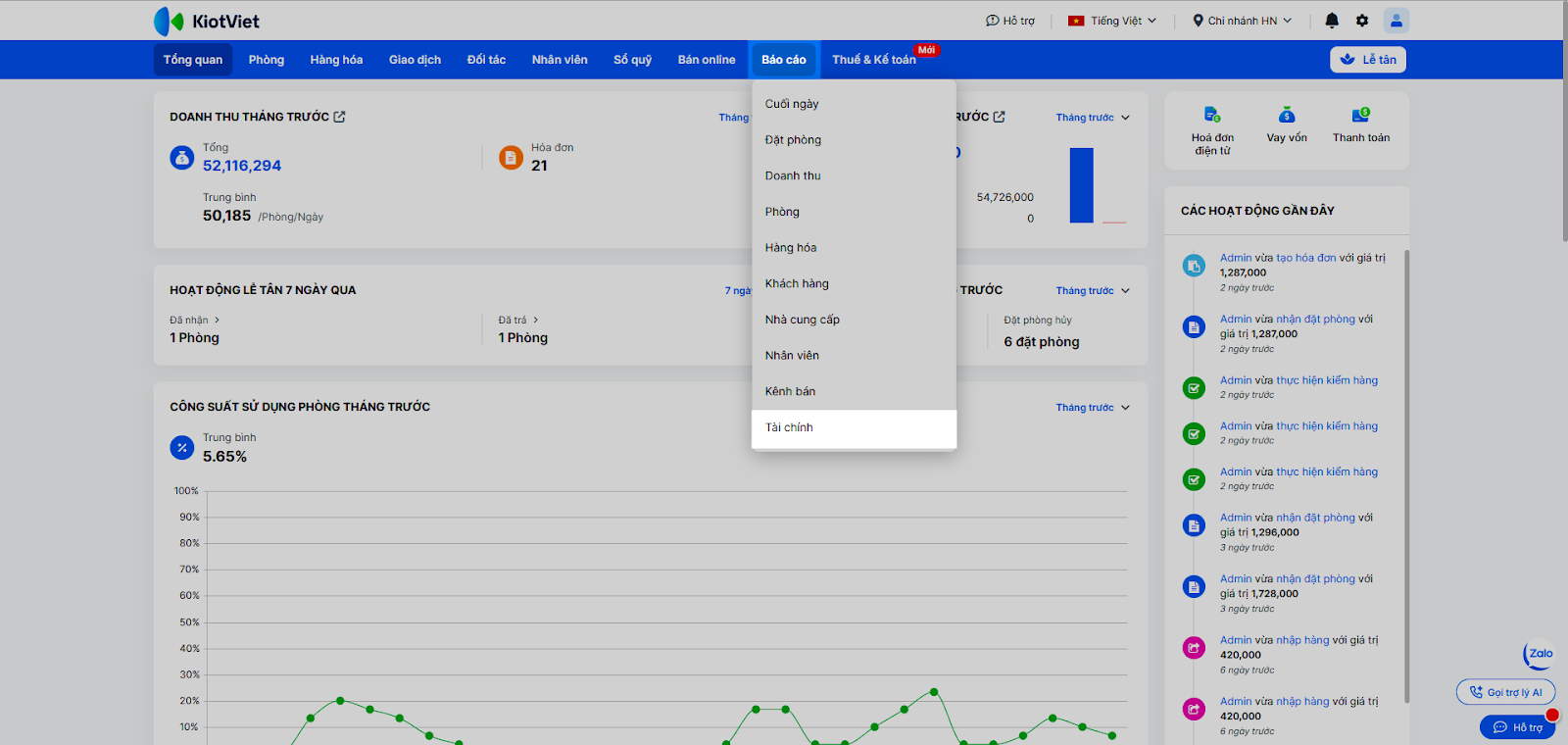Select Nhân viên report in Báo cáo dropdown
1568x745 pixels.
(854, 356)
